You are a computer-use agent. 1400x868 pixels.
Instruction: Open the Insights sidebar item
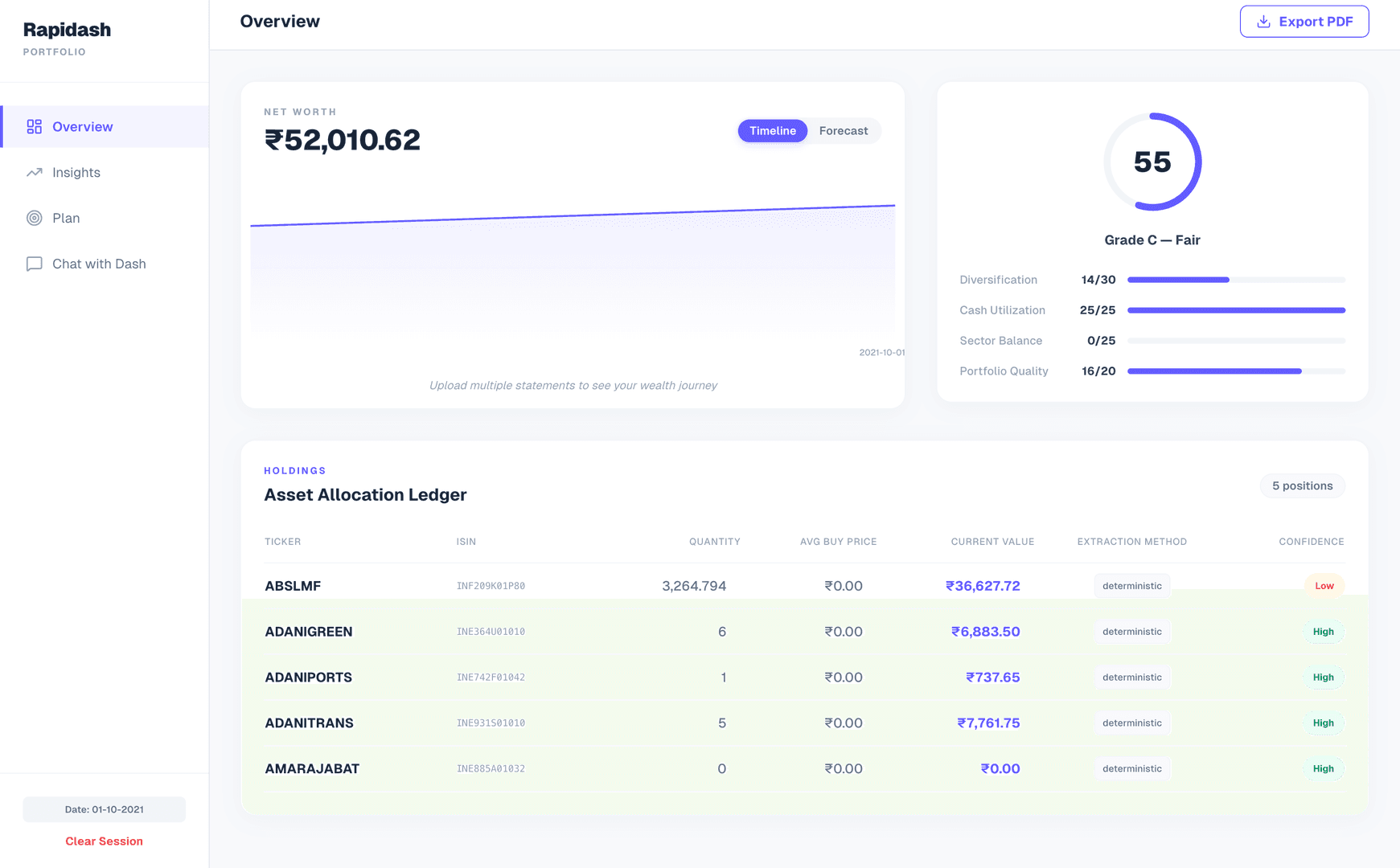tap(105, 173)
